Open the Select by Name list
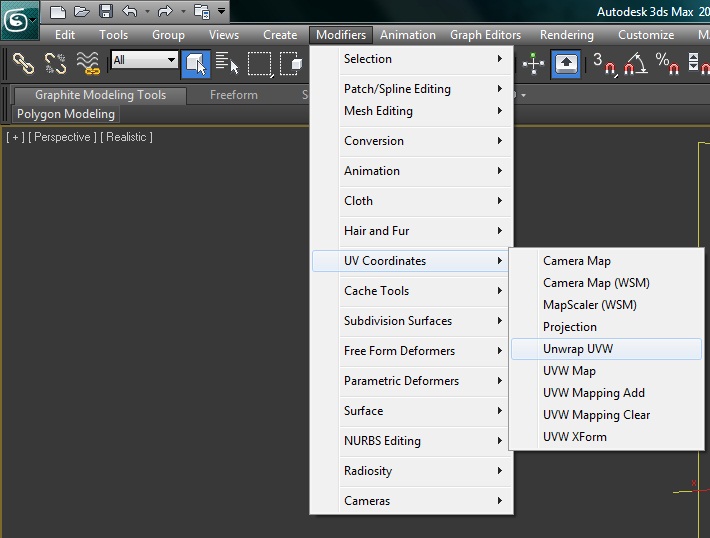 point(227,63)
